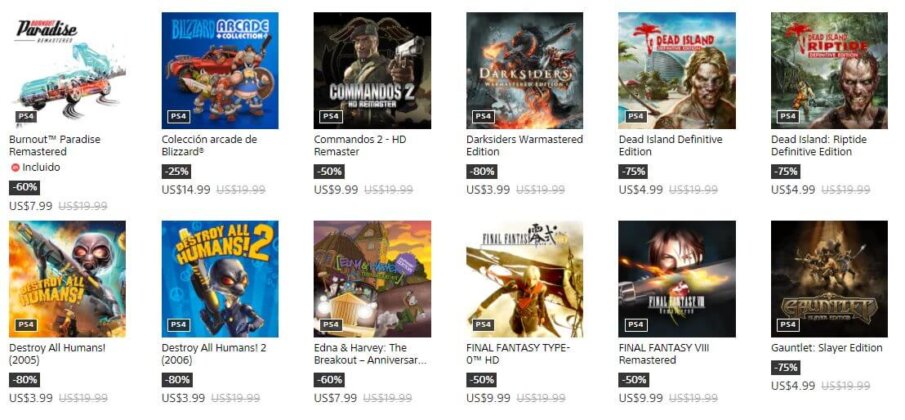Select the Destroy All Humans! (2005) cover
905x420 pixels.
point(67,279)
